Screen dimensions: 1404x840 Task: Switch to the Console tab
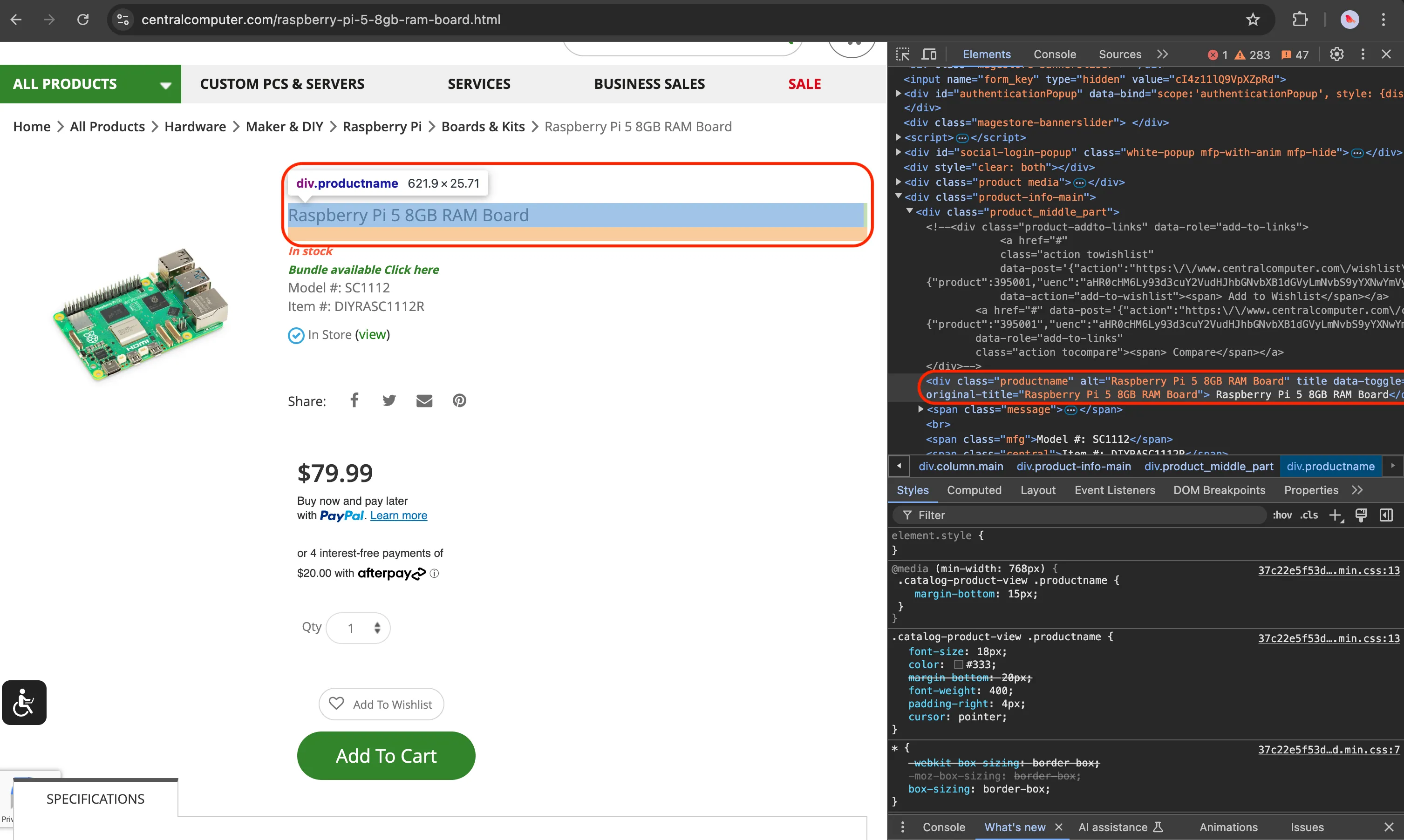click(1054, 54)
